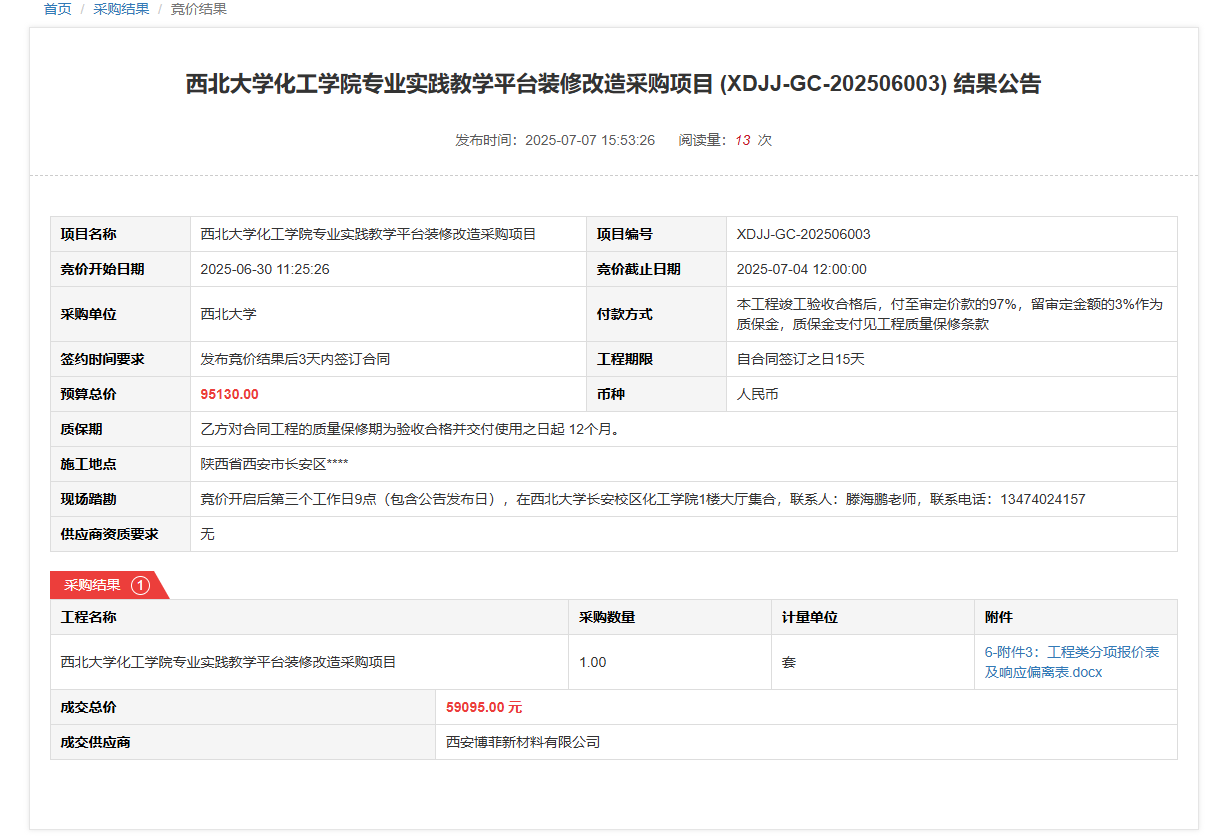The height and width of the screenshot is (840, 1212).
Task: Click the circled number 1 badge
Action: [x=140, y=585]
